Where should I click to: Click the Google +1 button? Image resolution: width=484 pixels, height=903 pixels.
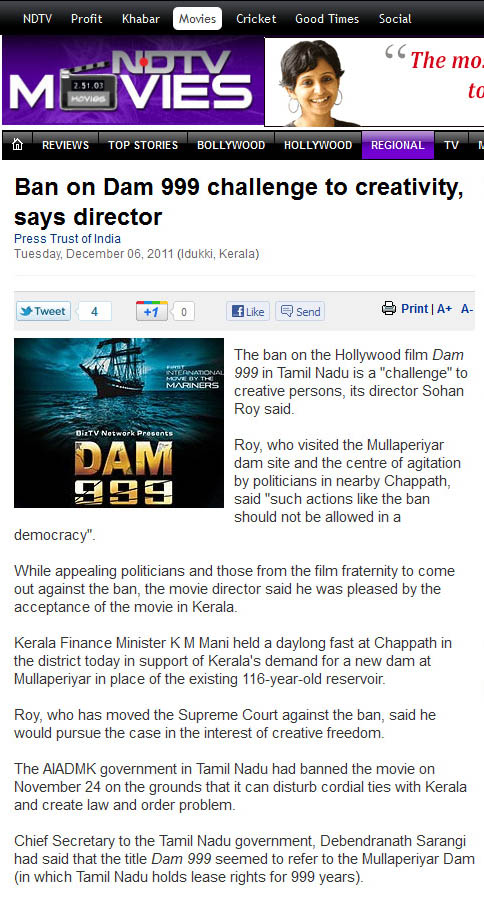(x=152, y=312)
